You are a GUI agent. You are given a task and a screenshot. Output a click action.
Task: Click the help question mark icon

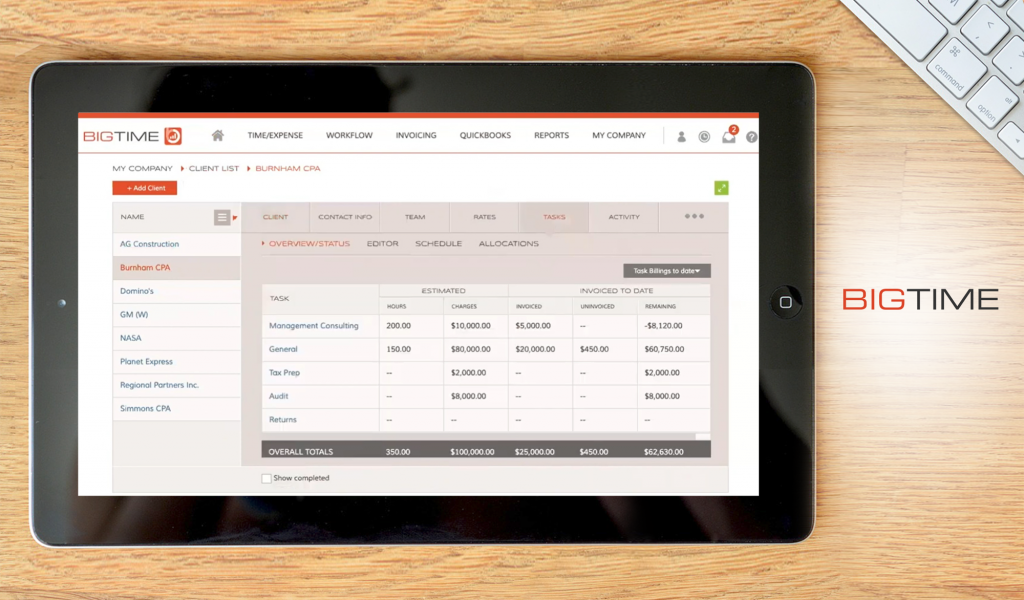(751, 137)
